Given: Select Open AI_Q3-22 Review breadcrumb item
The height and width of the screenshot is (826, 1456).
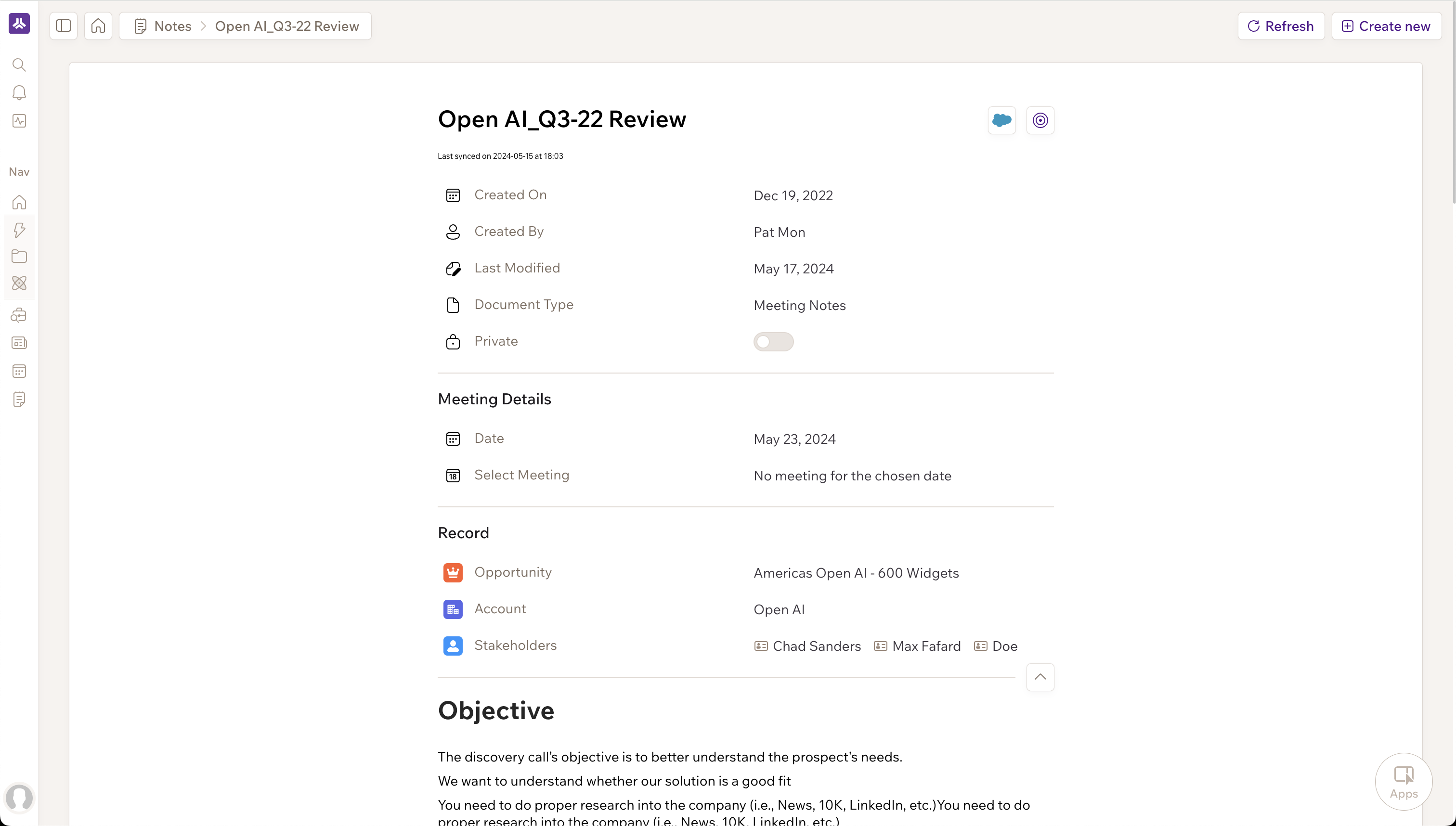Looking at the screenshot, I should point(286,26).
